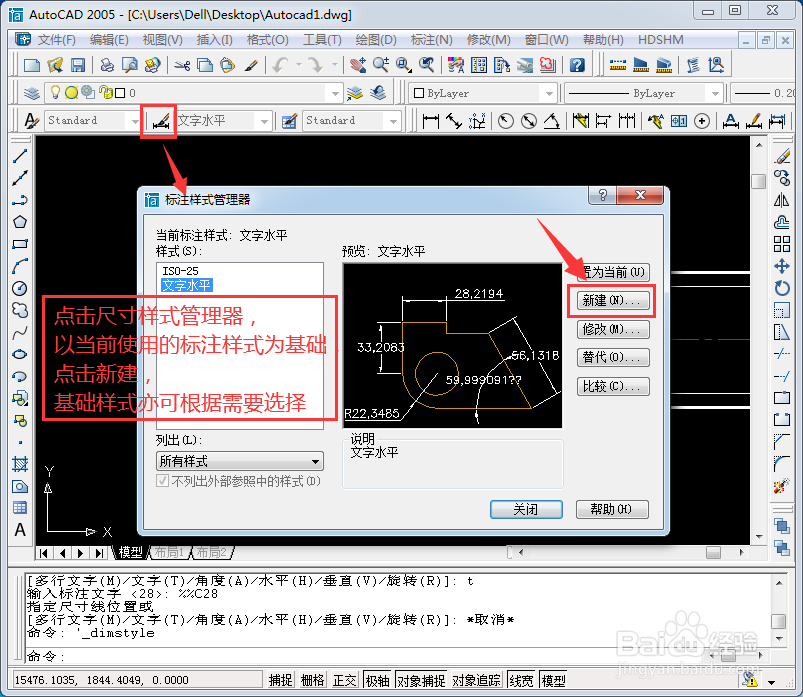Click the 关闭 button
The height and width of the screenshot is (697, 803).
click(x=526, y=510)
